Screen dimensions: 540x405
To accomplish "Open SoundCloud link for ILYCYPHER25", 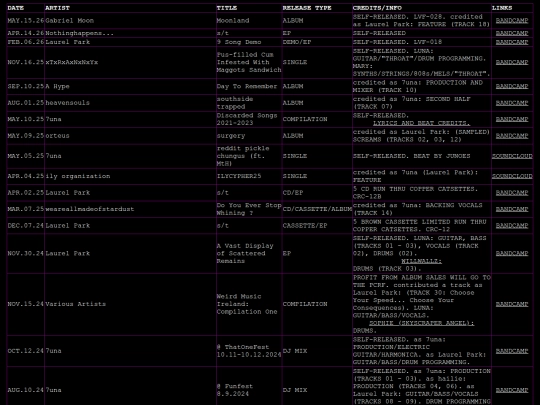I will tap(512, 176).
